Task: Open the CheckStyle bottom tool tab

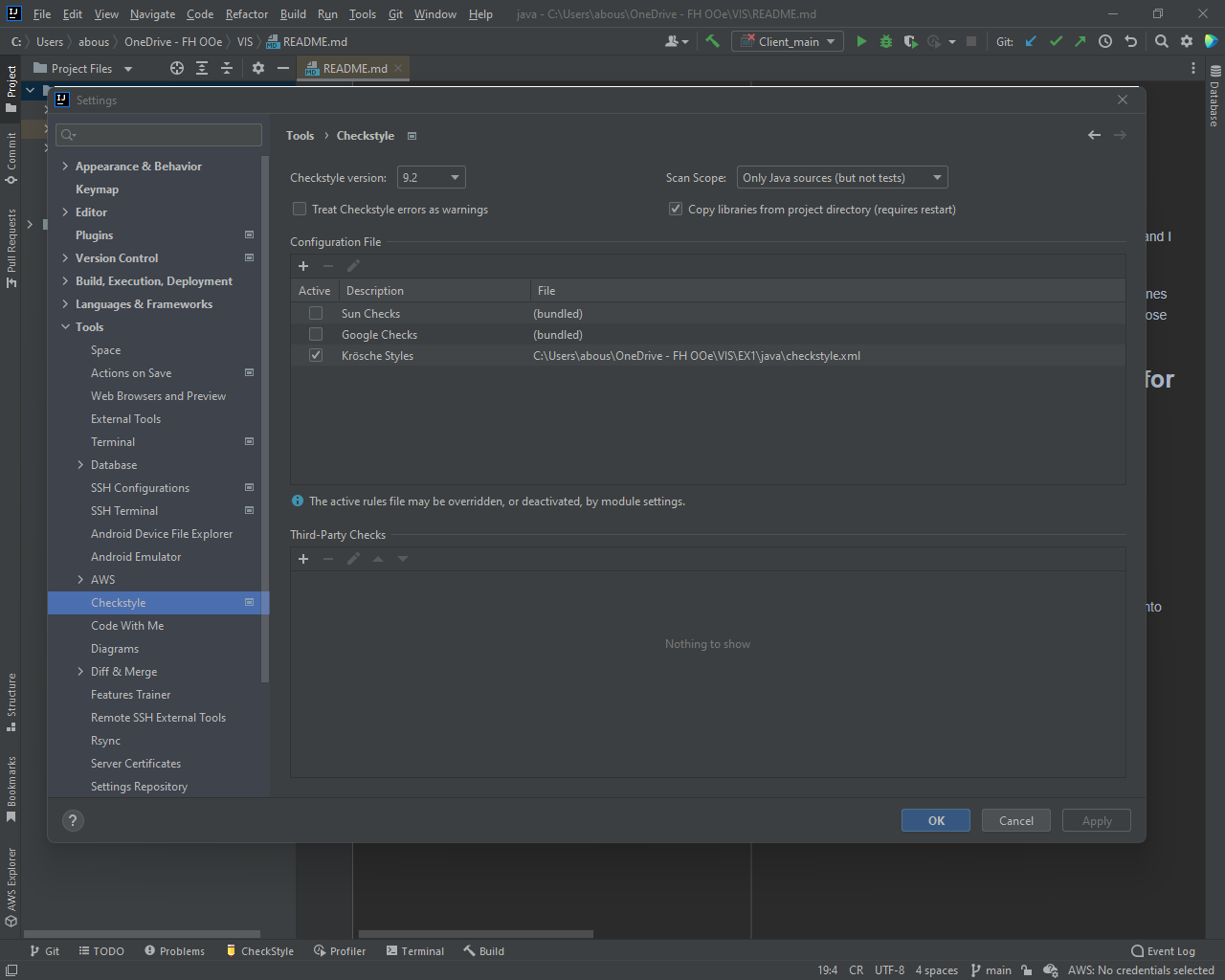Action: (260, 951)
